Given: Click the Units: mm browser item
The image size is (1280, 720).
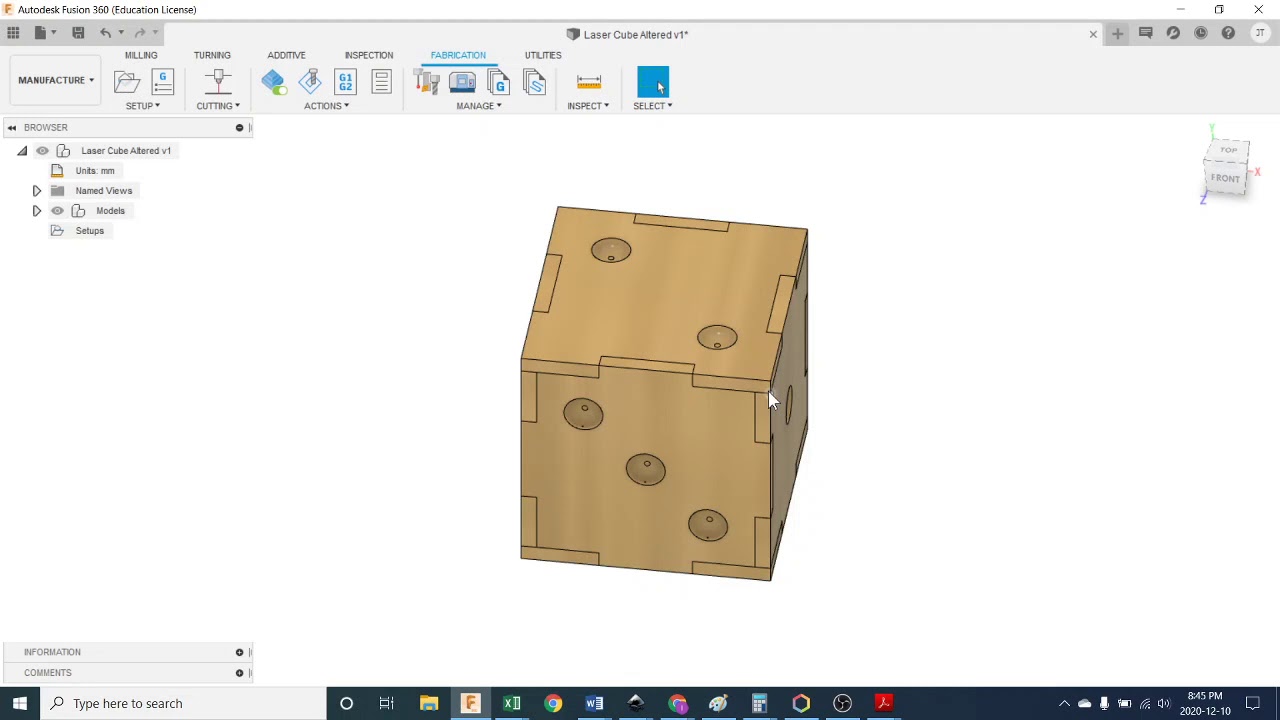Looking at the screenshot, I should pyautogui.click(x=95, y=171).
